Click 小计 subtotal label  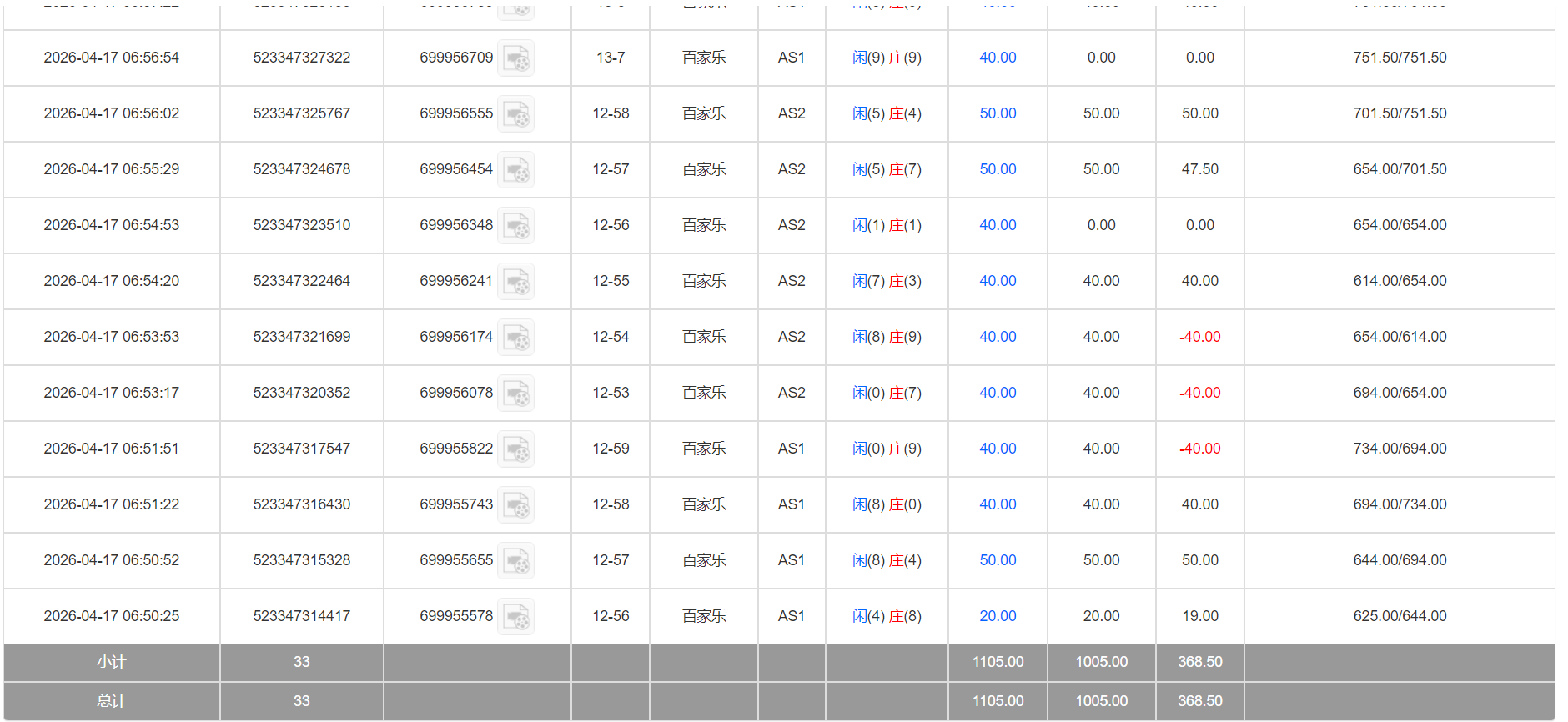[111, 662]
